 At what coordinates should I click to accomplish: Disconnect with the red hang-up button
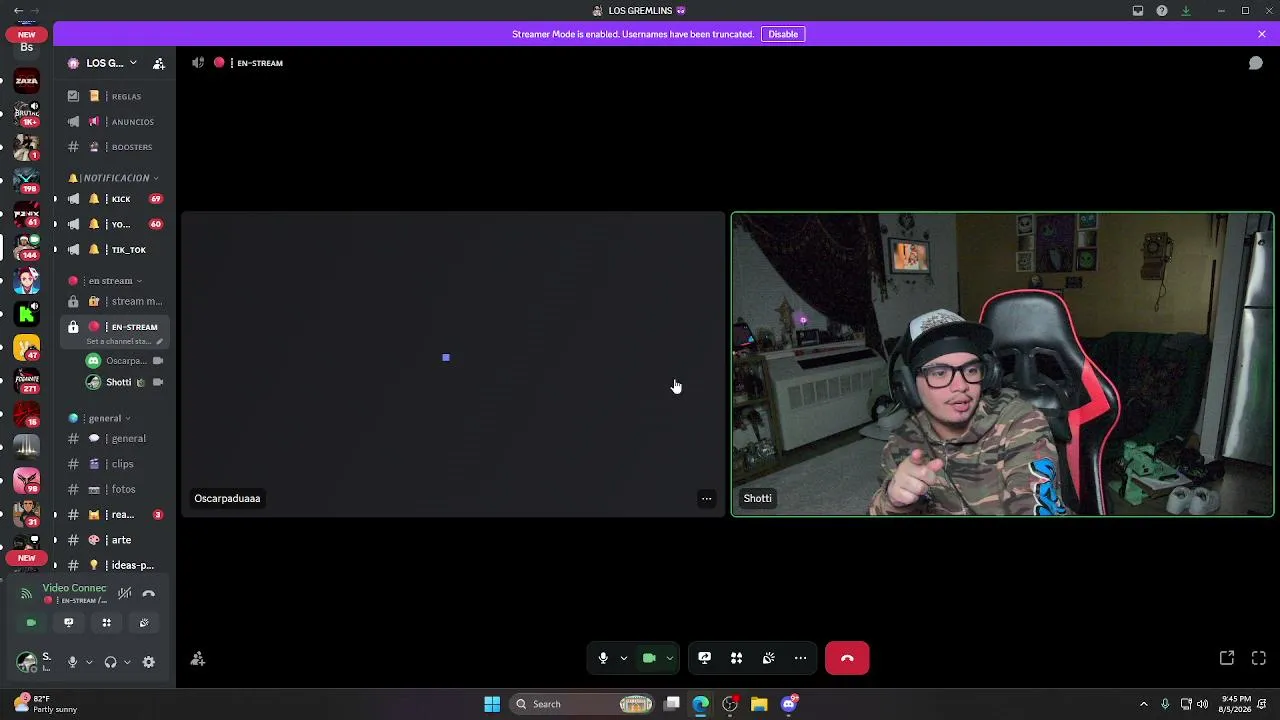coord(847,658)
